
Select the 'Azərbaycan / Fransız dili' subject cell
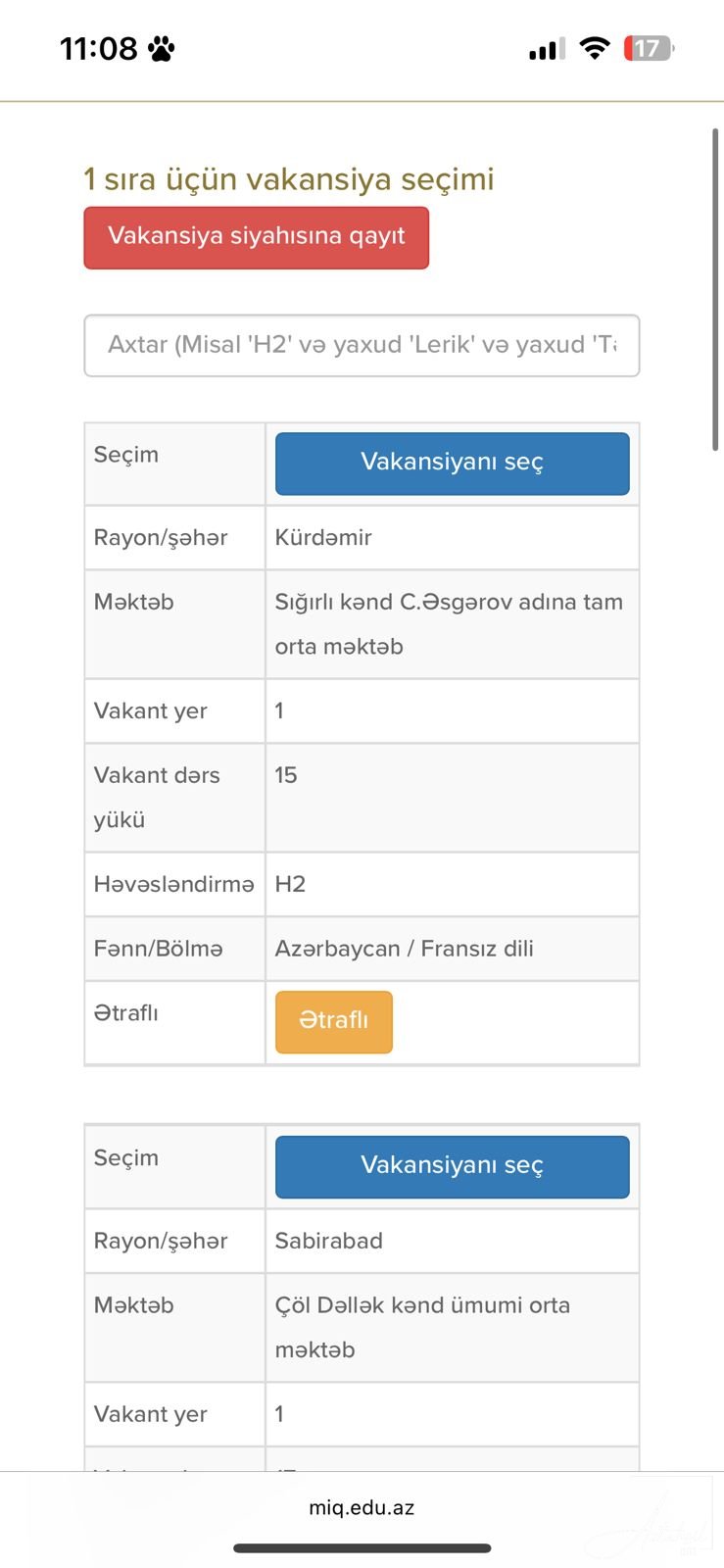click(404, 949)
